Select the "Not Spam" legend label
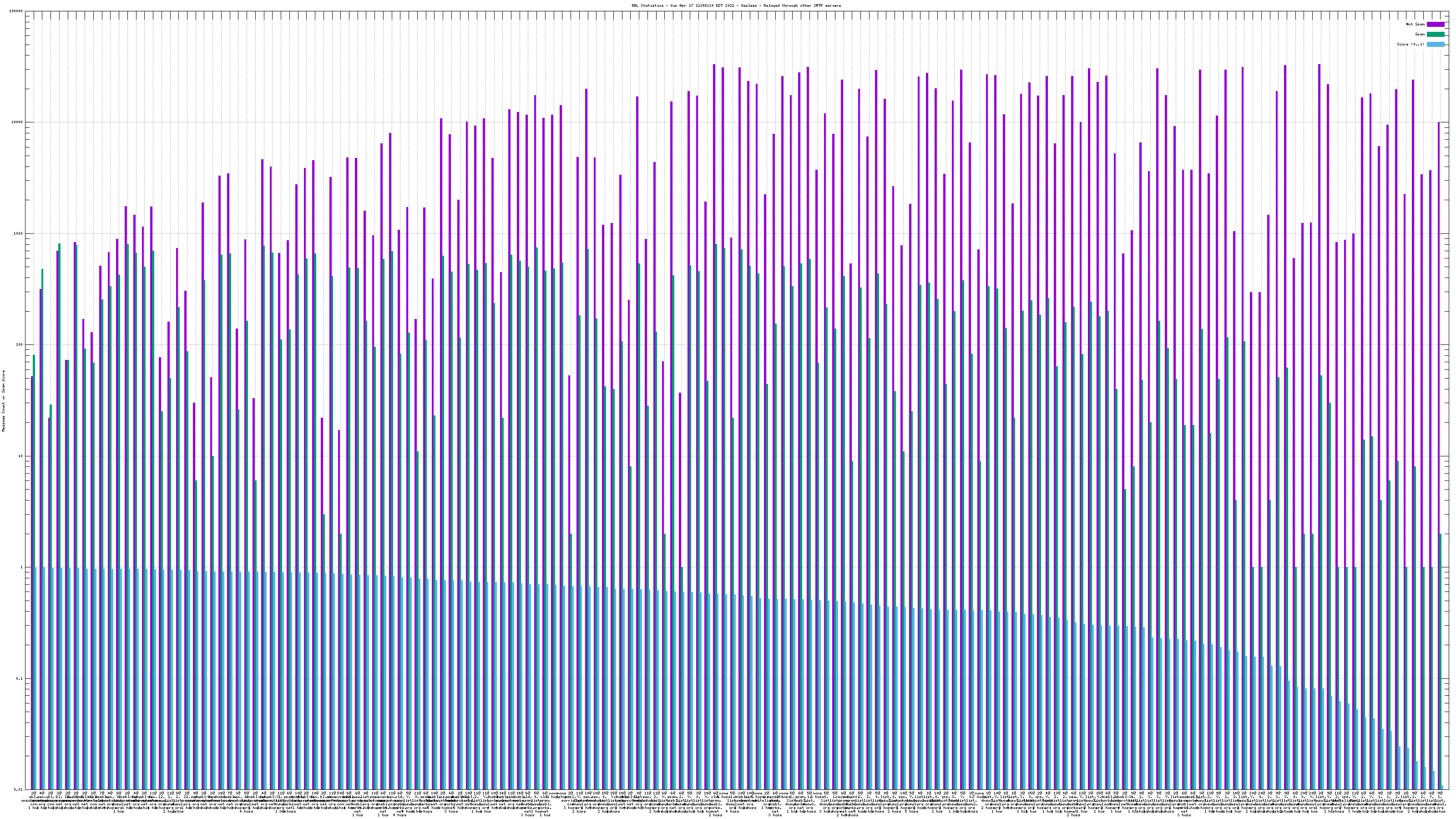1456x819 pixels. pos(1416,24)
